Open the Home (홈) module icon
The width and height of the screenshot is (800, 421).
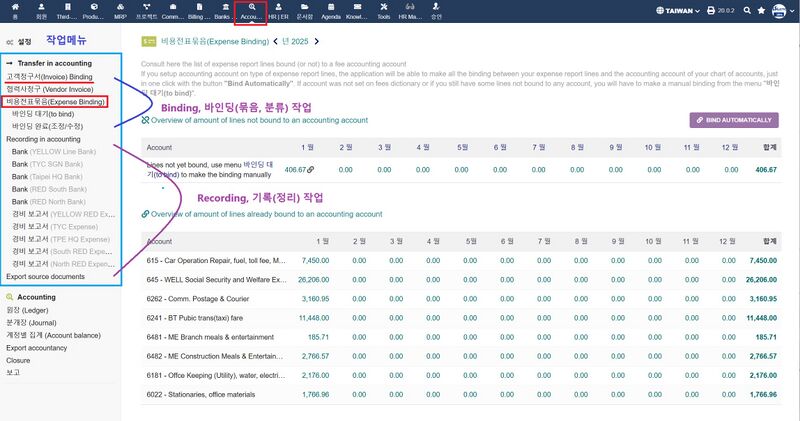[14, 11]
